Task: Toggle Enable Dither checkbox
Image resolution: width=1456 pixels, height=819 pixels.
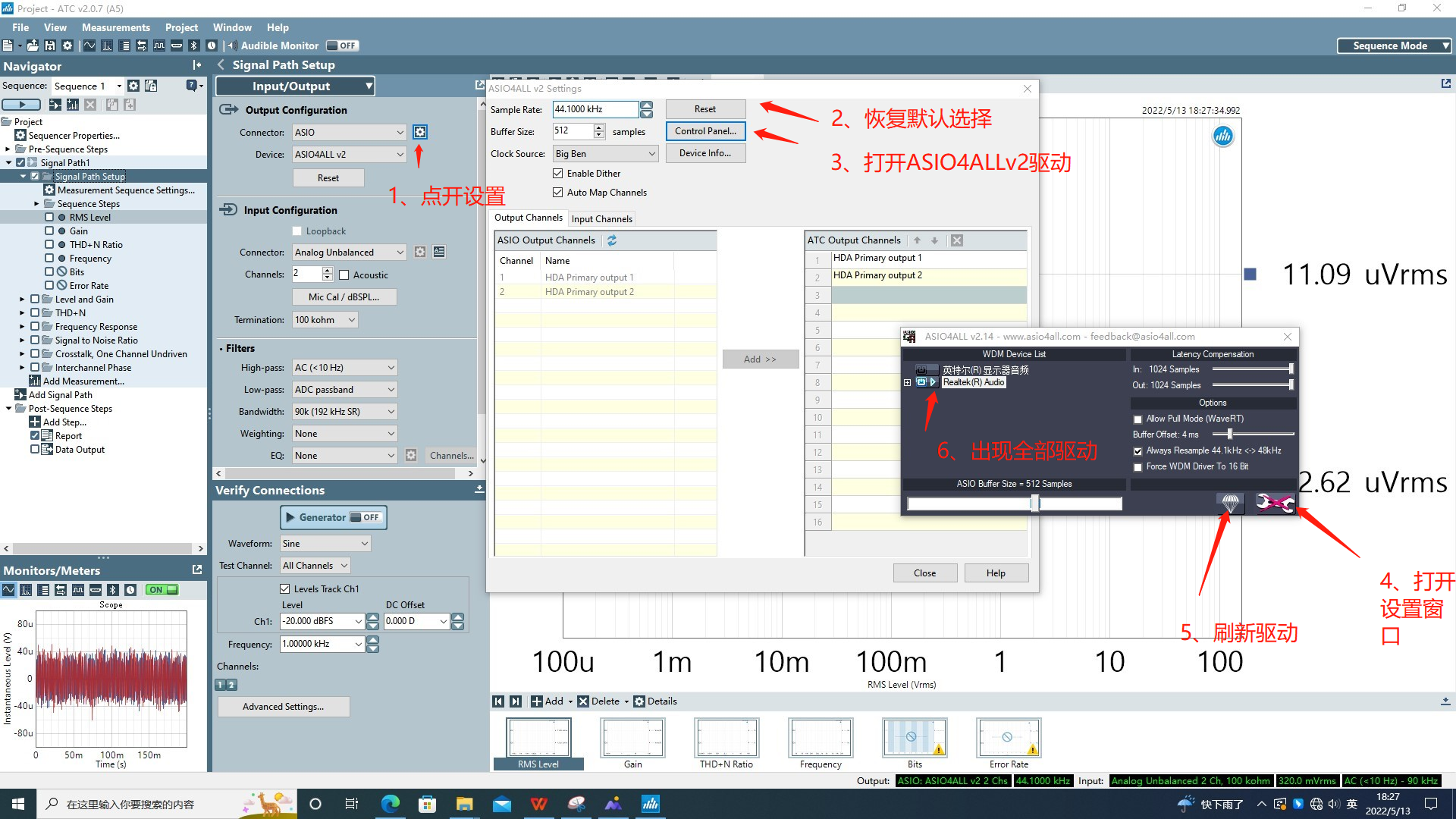Action: (x=557, y=174)
